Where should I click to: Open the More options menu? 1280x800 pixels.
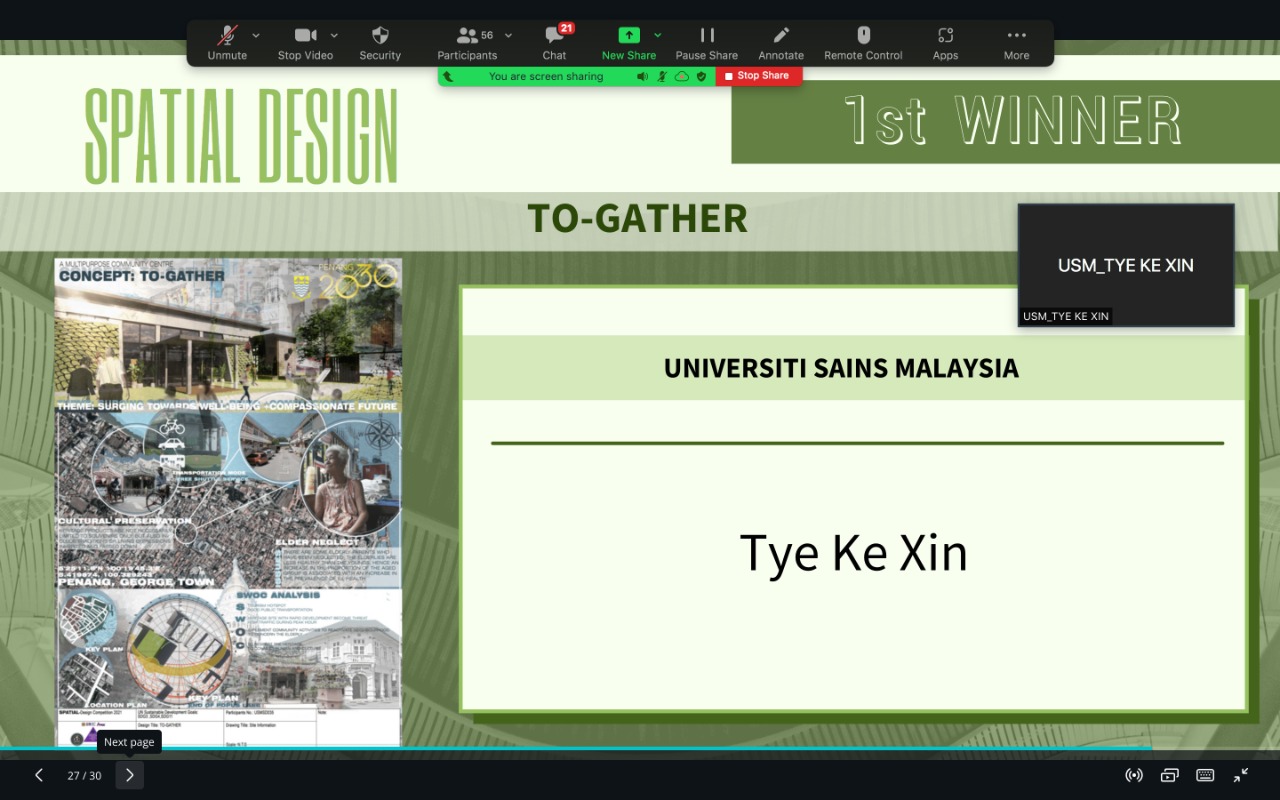[x=1017, y=44]
